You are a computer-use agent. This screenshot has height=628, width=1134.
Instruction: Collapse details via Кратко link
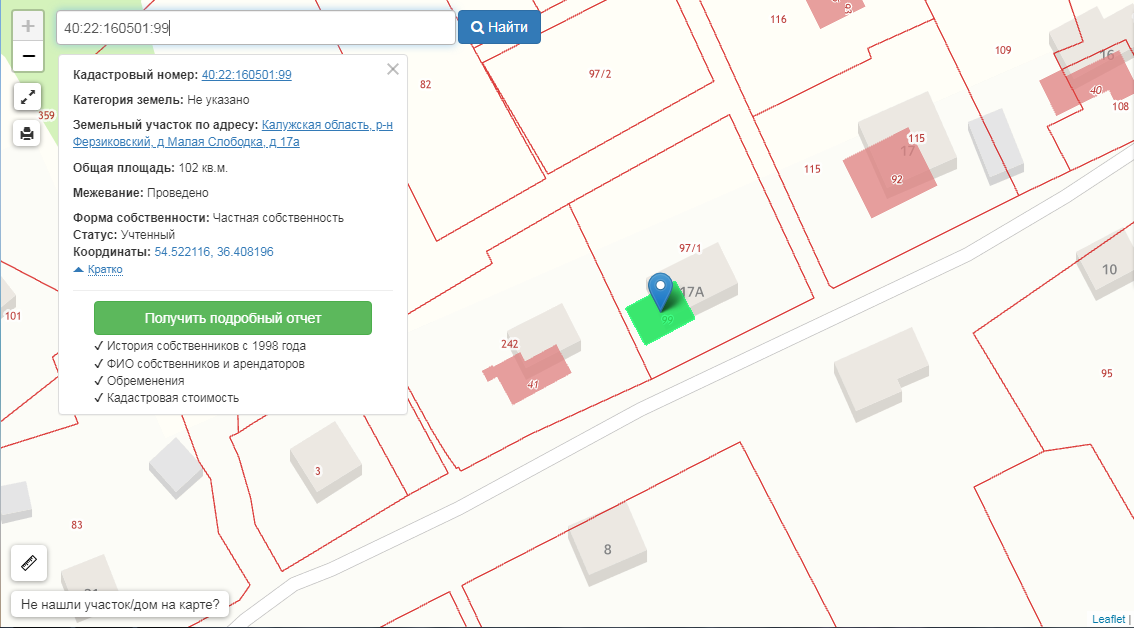[104, 270]
